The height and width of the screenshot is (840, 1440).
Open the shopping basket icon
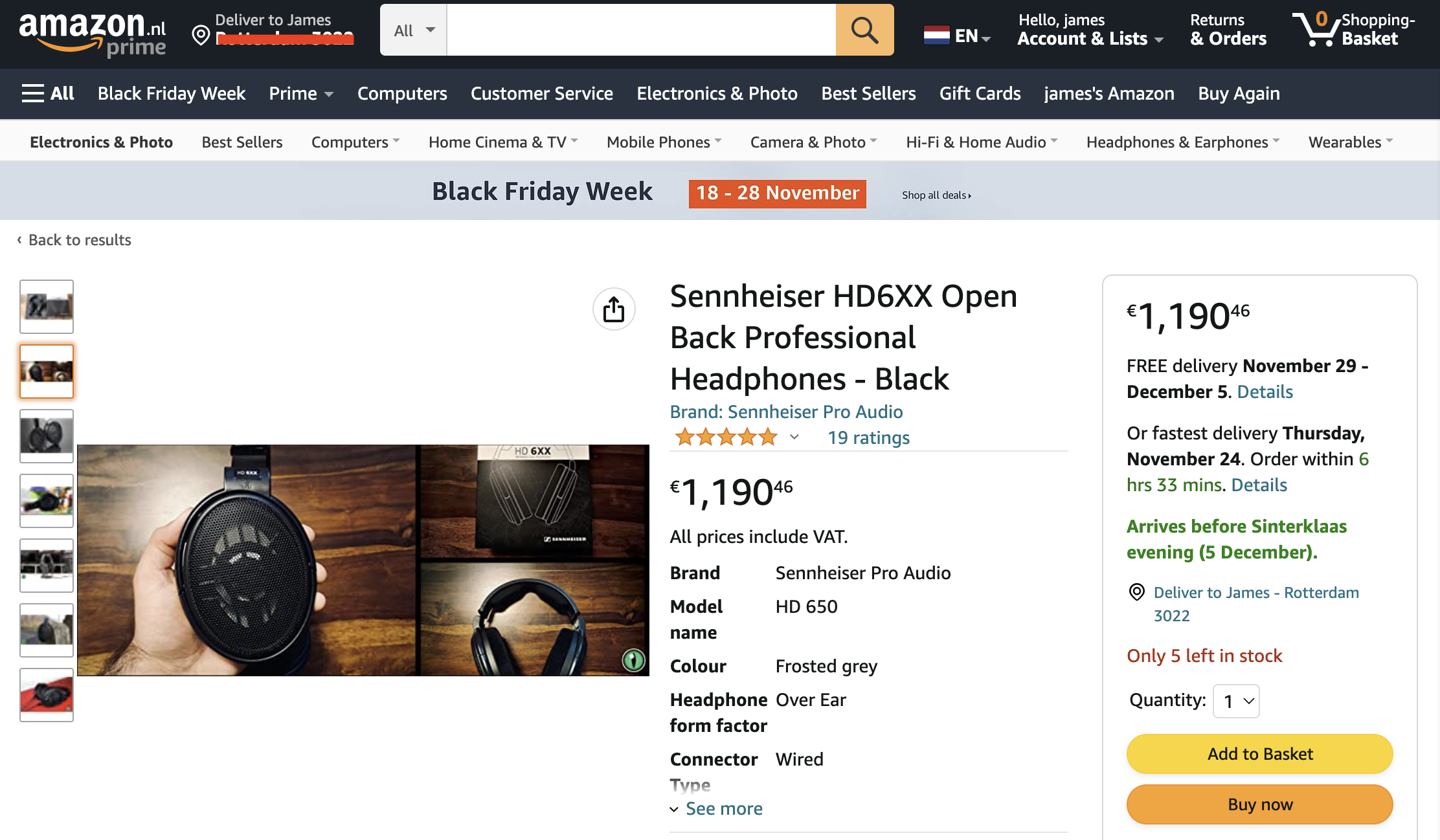click(x=1315, y=30)
